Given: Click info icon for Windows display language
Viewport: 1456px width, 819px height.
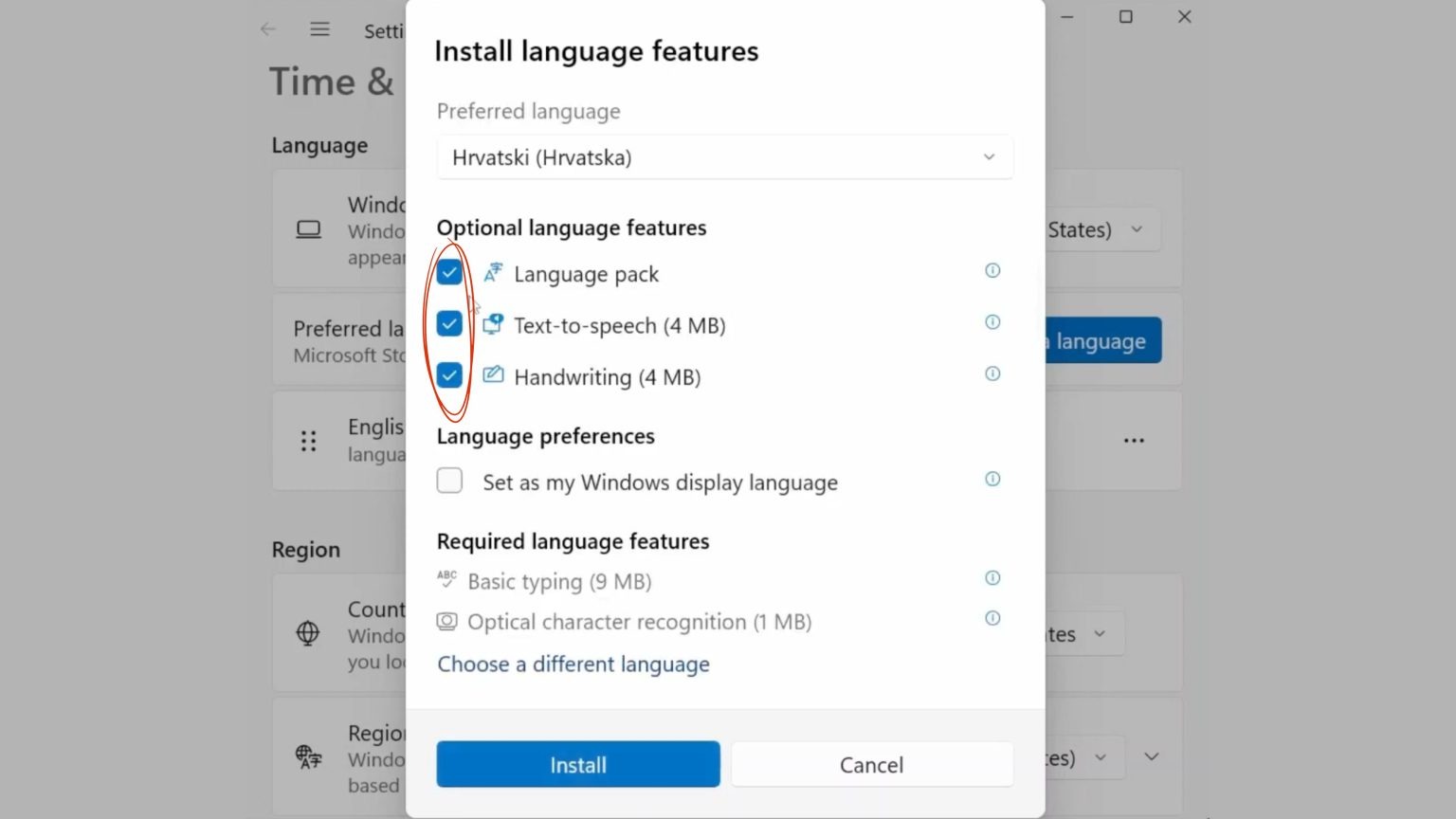Looking at the screenshot, I should 992,479.
